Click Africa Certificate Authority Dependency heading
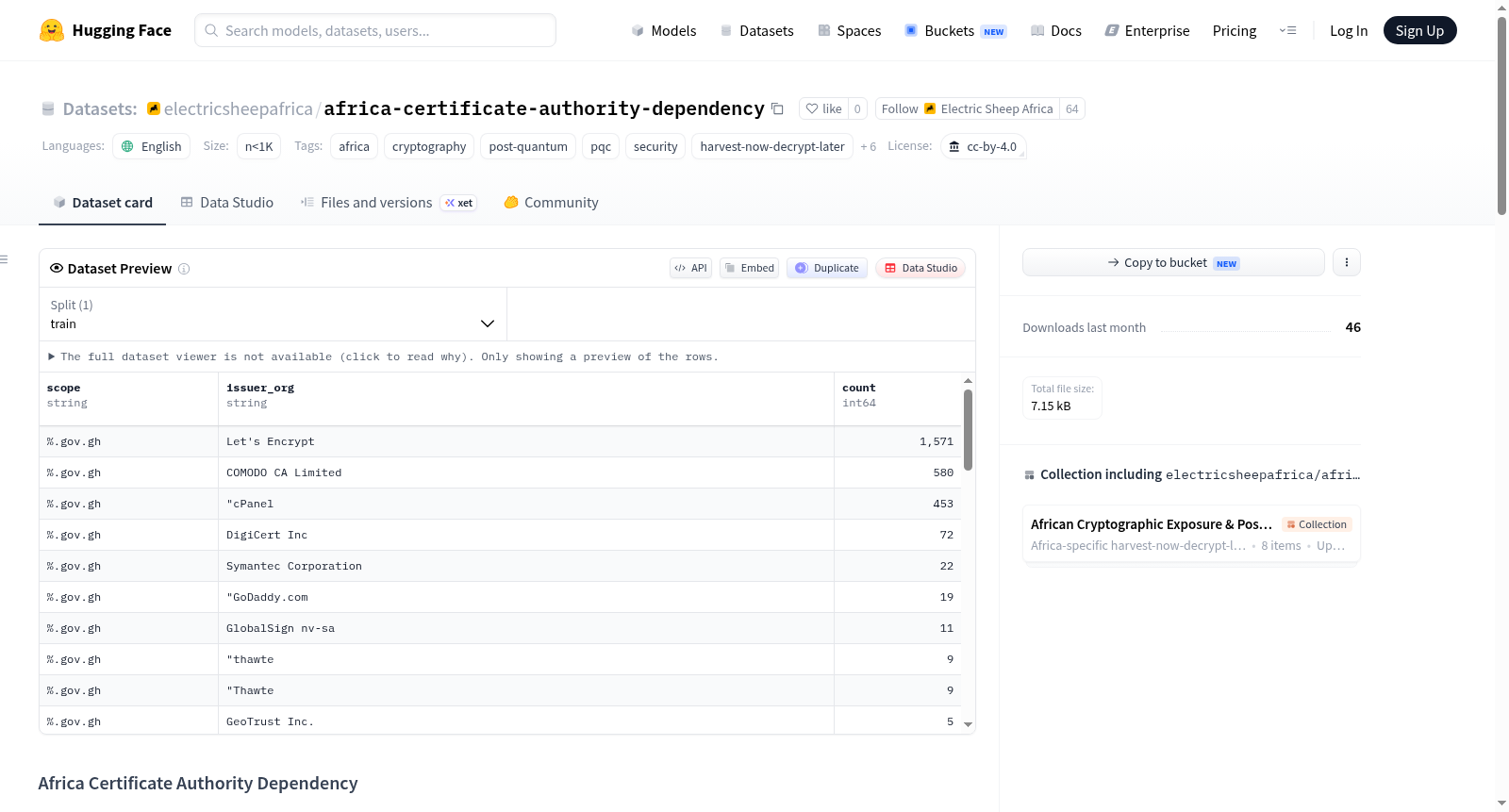 click(198, 783)
